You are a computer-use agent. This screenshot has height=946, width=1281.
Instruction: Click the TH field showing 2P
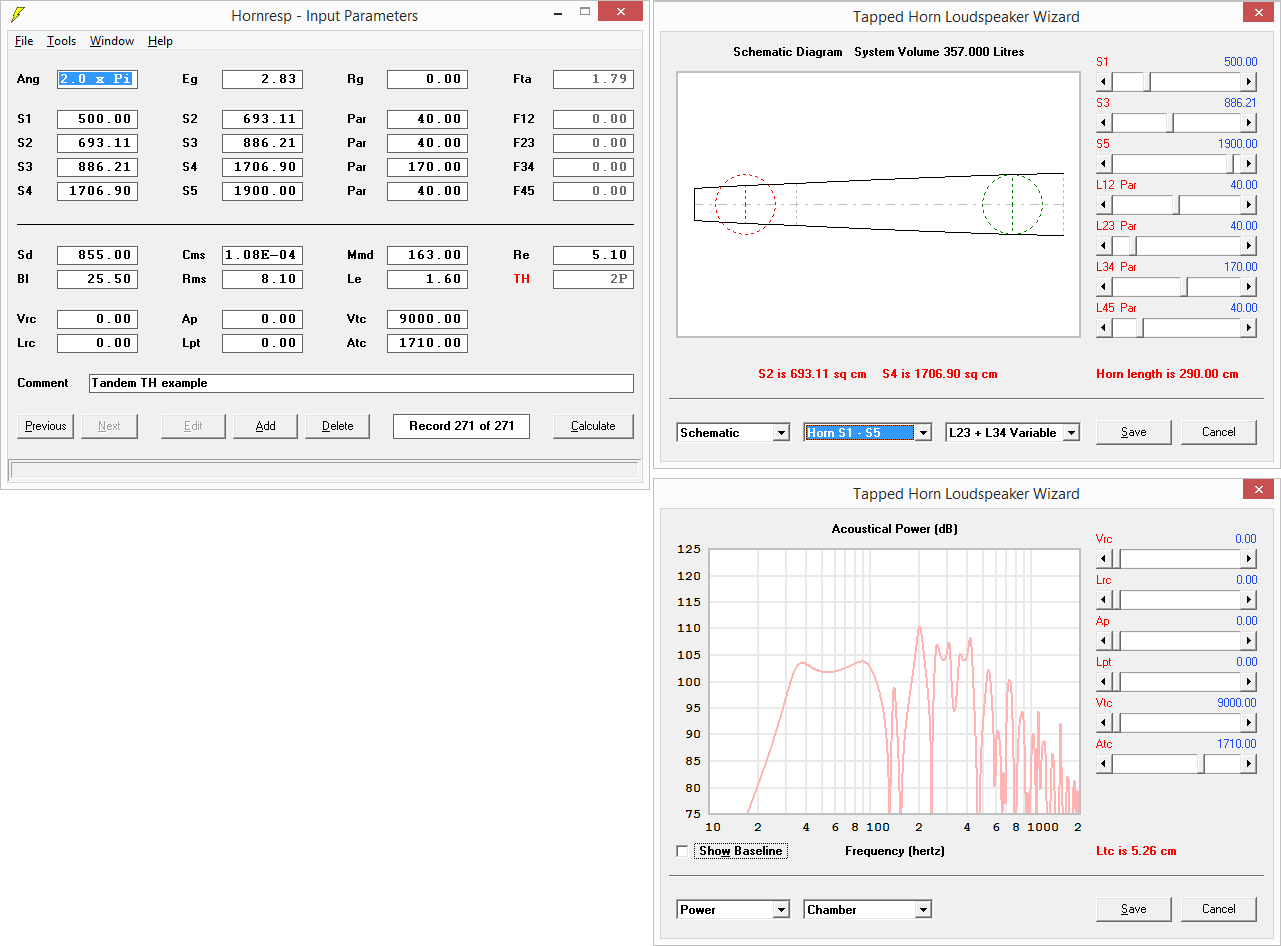coord(593,279)
